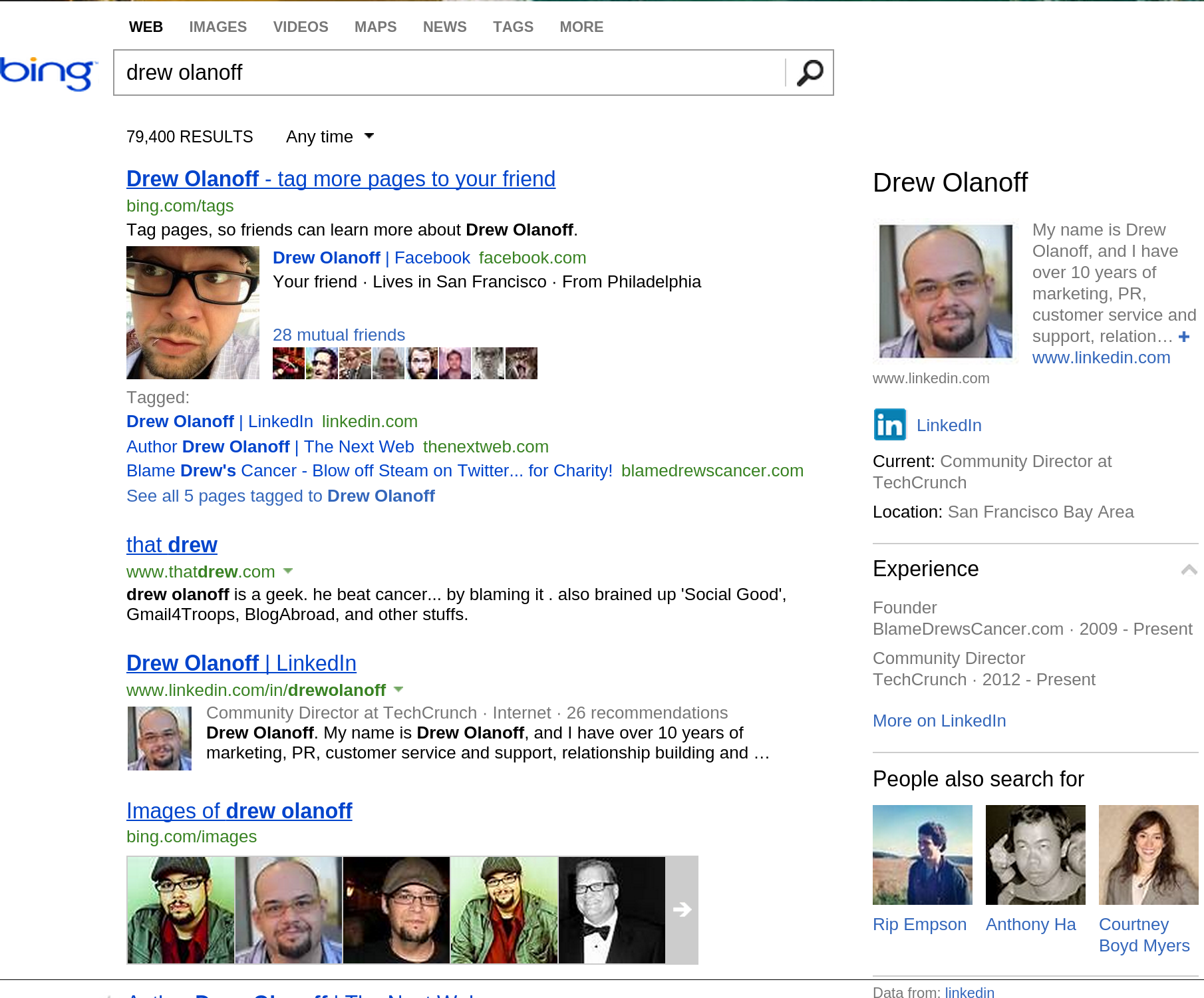This screenshot has width=1204, height=998.
Task: Open Rip Empson link
Action: [x=919, y=924]
